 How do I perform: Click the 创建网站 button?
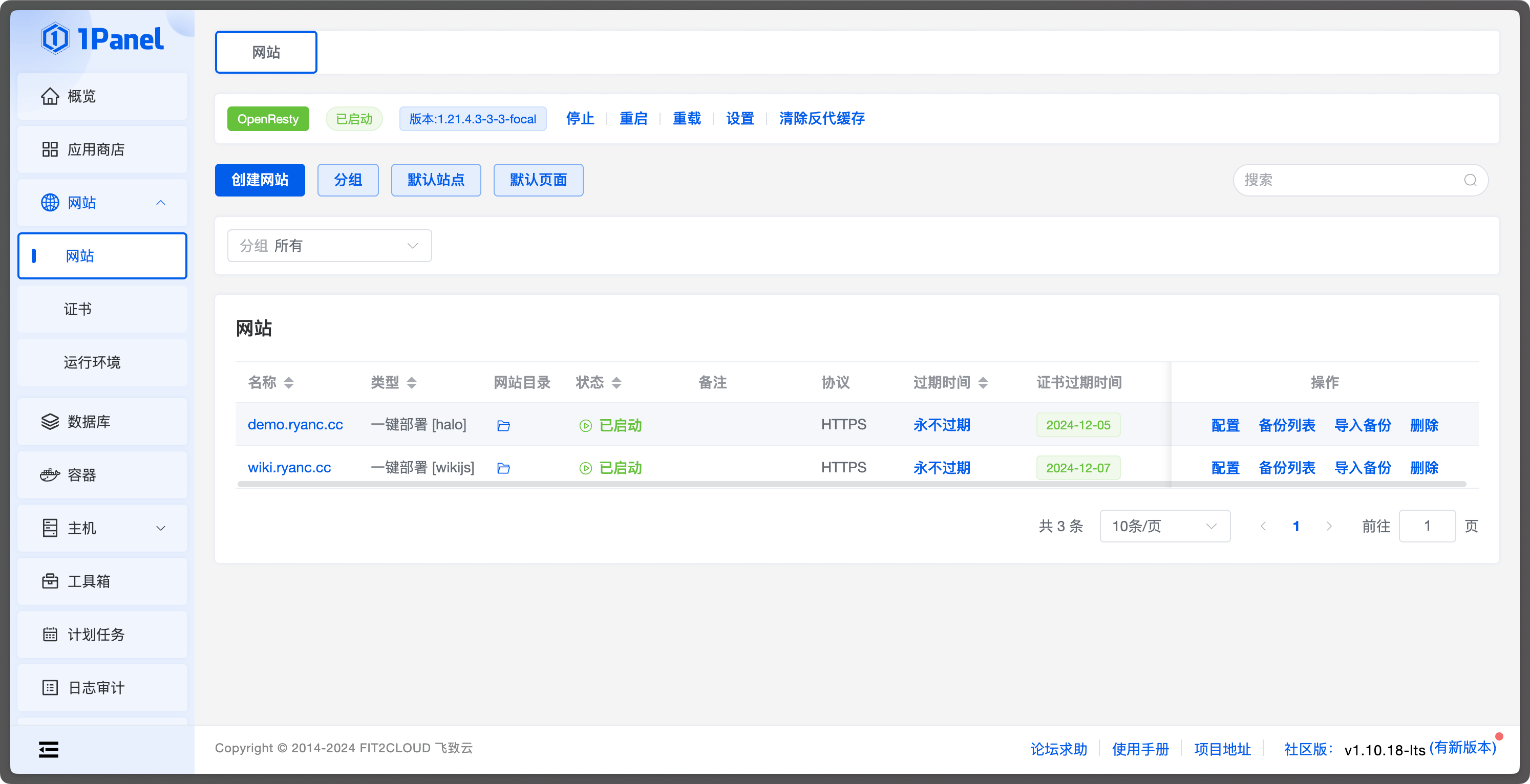(x=260, y=180)
